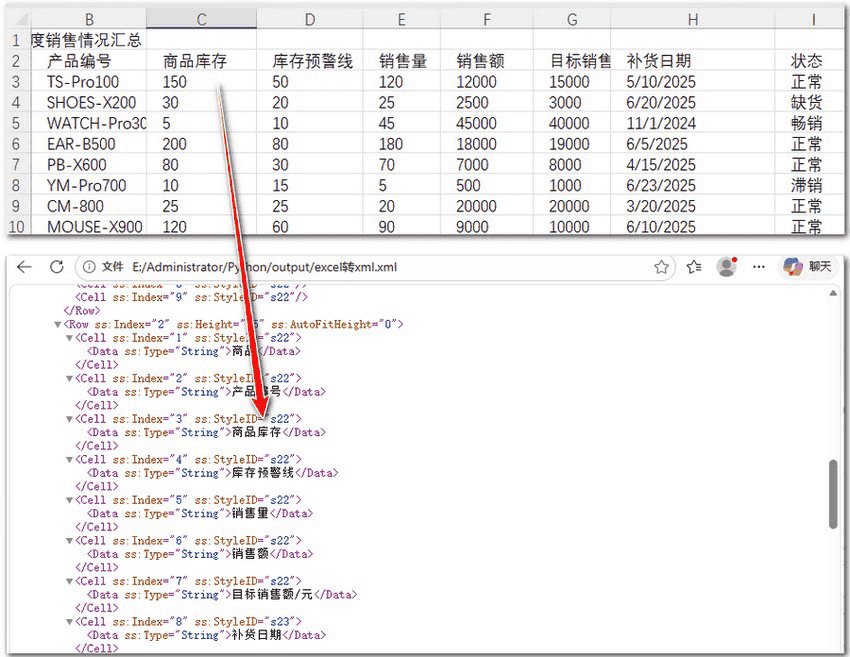Click the address bar with excel转xml.xml path

click(374, 267)
